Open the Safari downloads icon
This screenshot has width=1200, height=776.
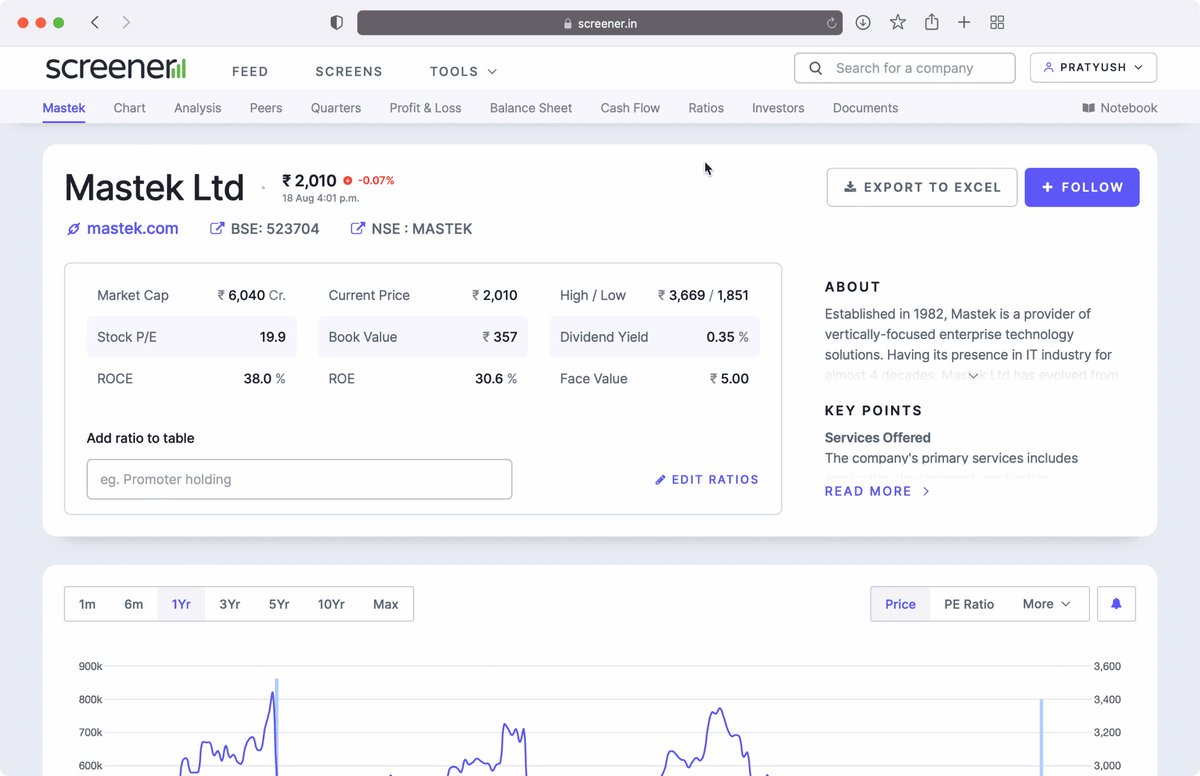[x=863, y=22]
